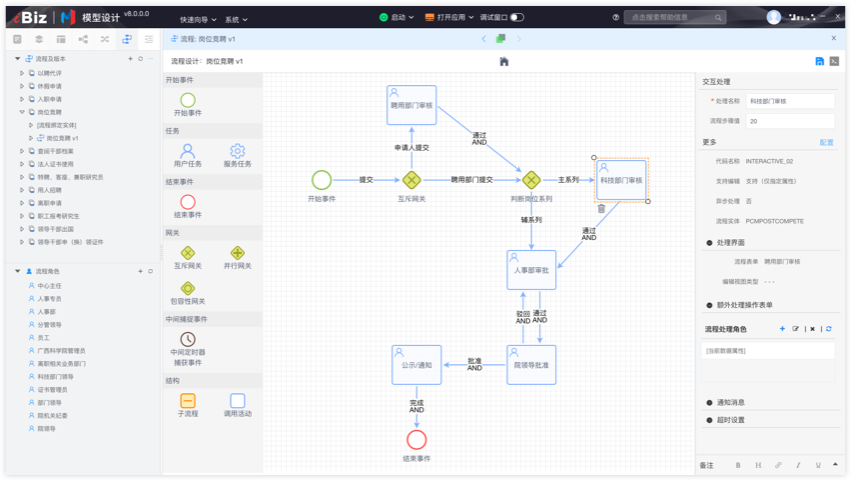Collapse the 岗位竞聘 tree folder
This screenshot has height=481, width=851.
click(x=22, y=112)
